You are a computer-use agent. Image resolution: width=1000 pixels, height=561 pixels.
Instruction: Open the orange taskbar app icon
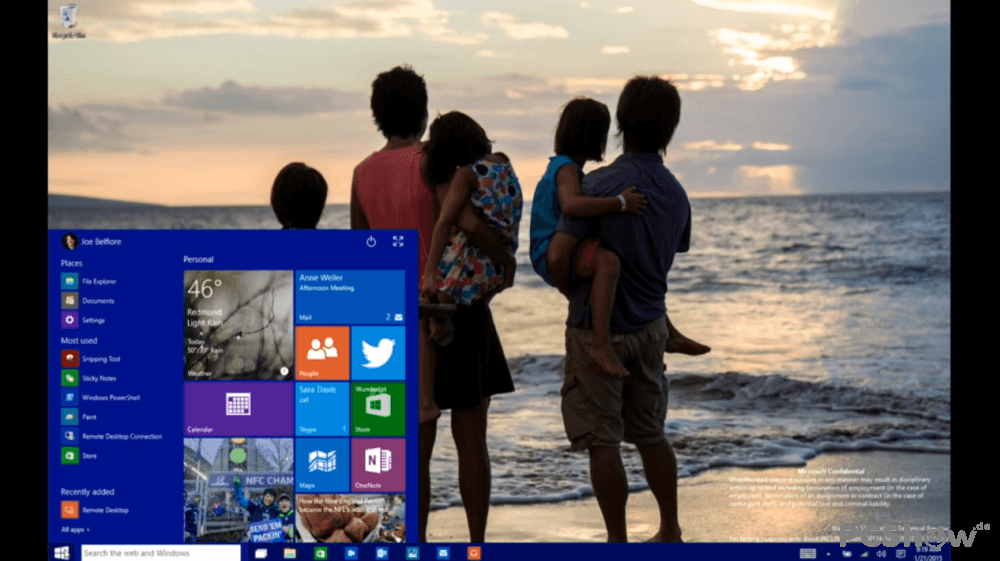click(x=473, y=553)
